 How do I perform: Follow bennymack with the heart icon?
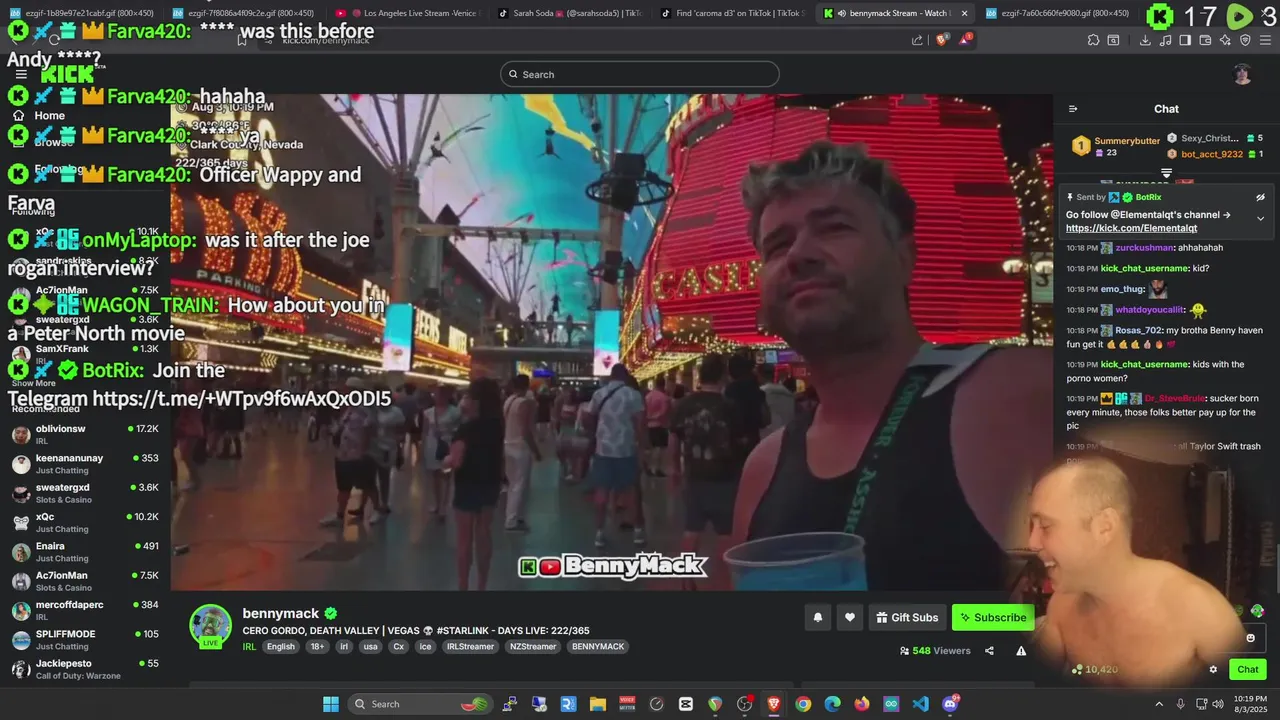coord(850,617)
